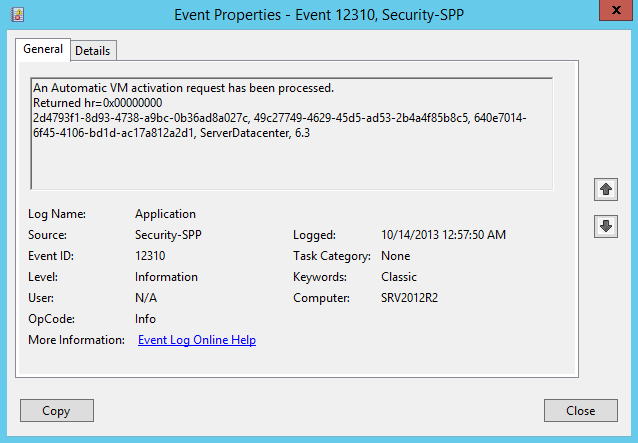The image size is (638, 443).
Task: Open the Event Log Online Help link
Action: (197, 340)
